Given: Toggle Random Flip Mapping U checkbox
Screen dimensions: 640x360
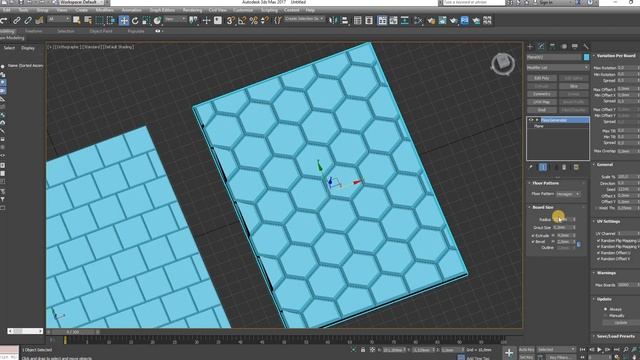Looking at the screenshot, I should tap(598, 241).
